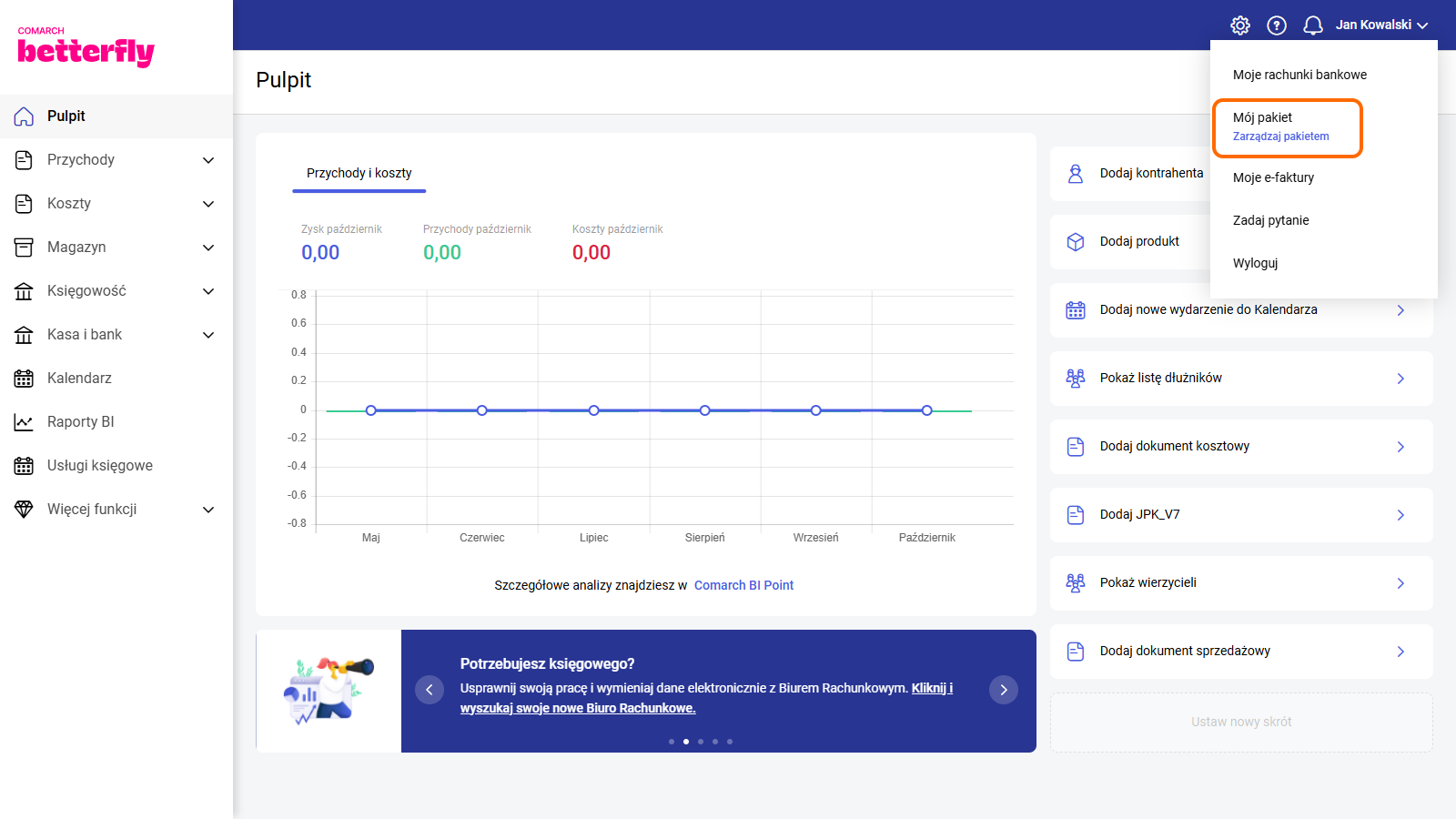
Task: Click the Dodaj kontrahenta person icon
Action: click(1076, 174)
